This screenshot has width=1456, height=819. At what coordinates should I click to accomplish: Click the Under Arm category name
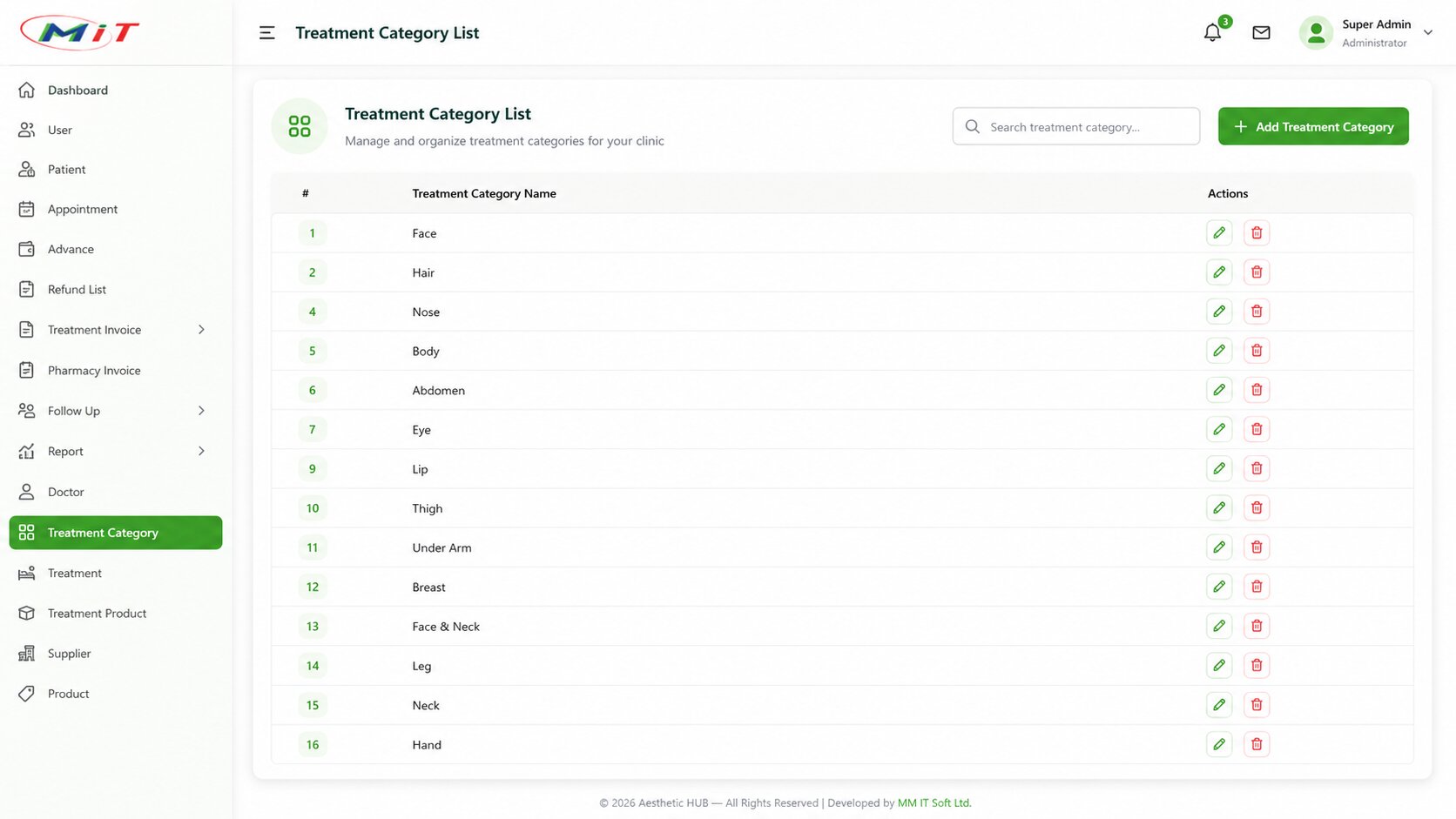pyautogui.click(x=442, y=547)
